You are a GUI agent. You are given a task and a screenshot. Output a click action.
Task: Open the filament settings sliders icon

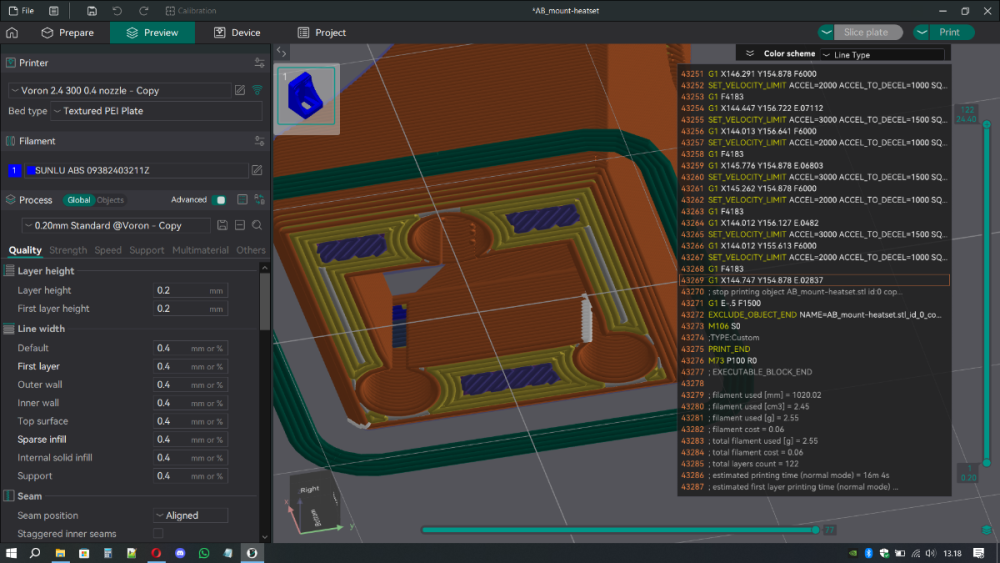point(260,141)
